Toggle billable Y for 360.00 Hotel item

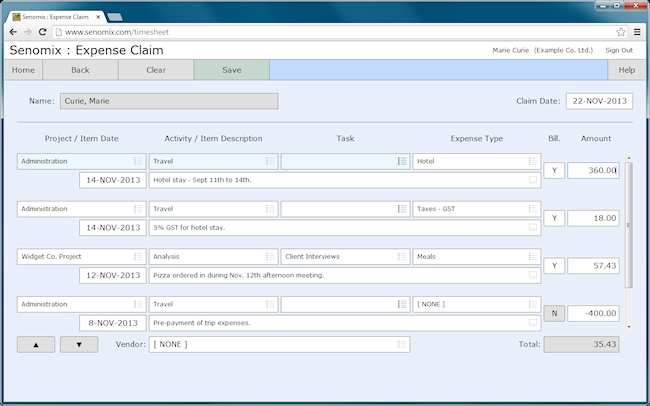pos(554,170)
